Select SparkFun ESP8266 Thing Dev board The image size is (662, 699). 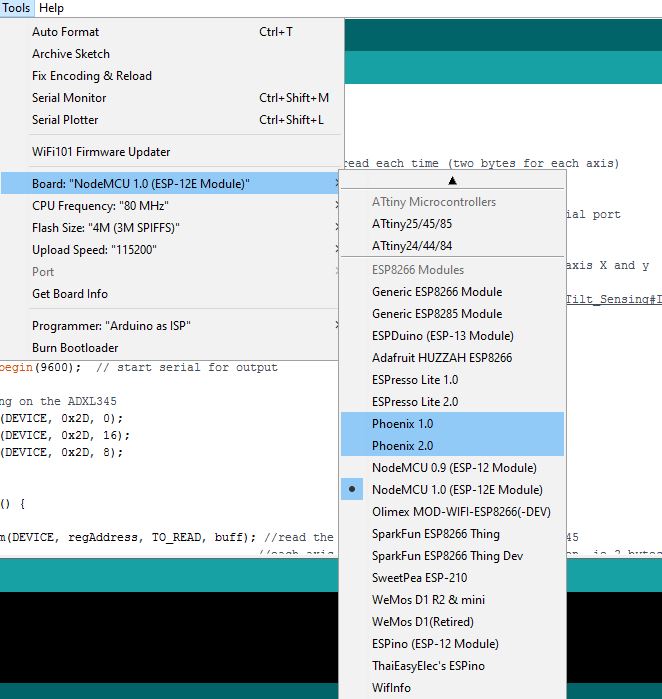[x=452, y=555]
